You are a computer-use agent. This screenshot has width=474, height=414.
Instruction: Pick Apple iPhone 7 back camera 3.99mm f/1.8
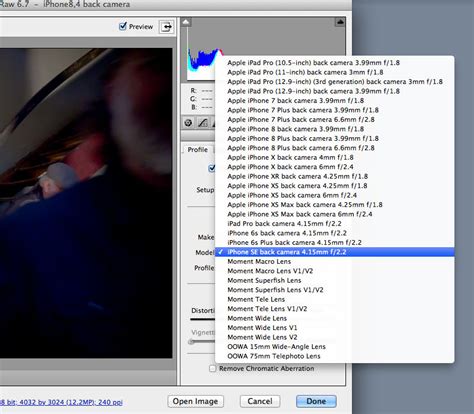(x=335, y=100)
